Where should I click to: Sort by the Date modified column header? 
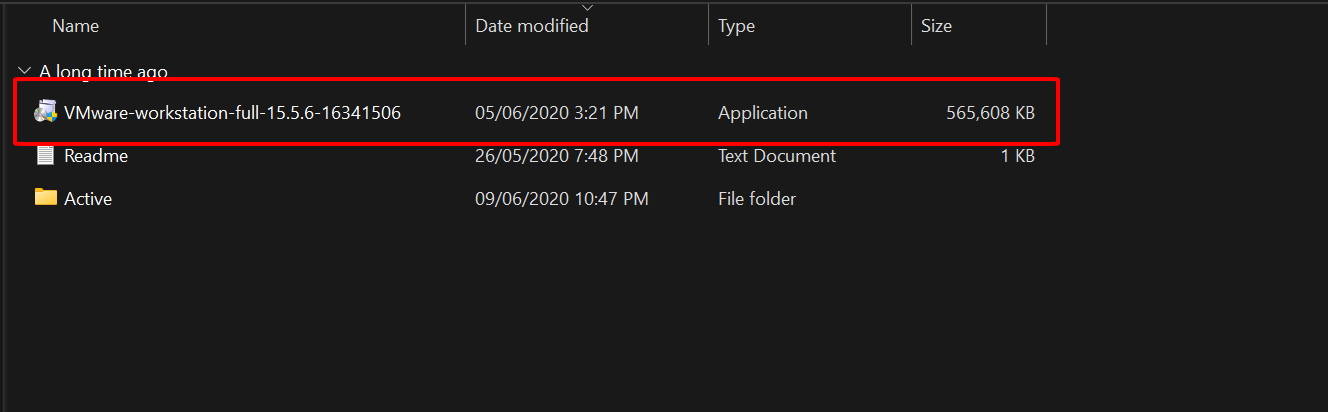532,26
